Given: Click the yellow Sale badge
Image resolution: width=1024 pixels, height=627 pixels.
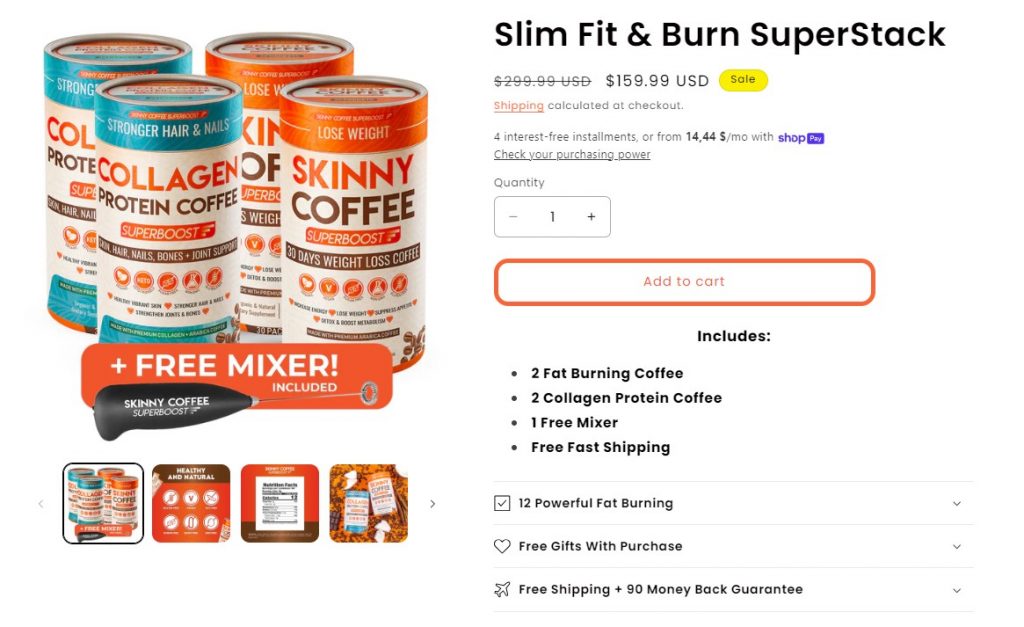Looking at the screenshot, I should point(743,80).
